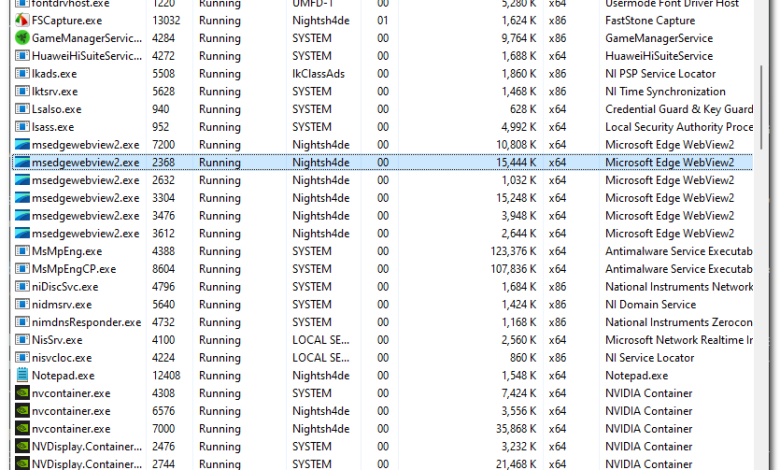This screenshot has height=470, width=780.
Task: Click the MsMpEng.exe process icon
Action: (22, 251)
